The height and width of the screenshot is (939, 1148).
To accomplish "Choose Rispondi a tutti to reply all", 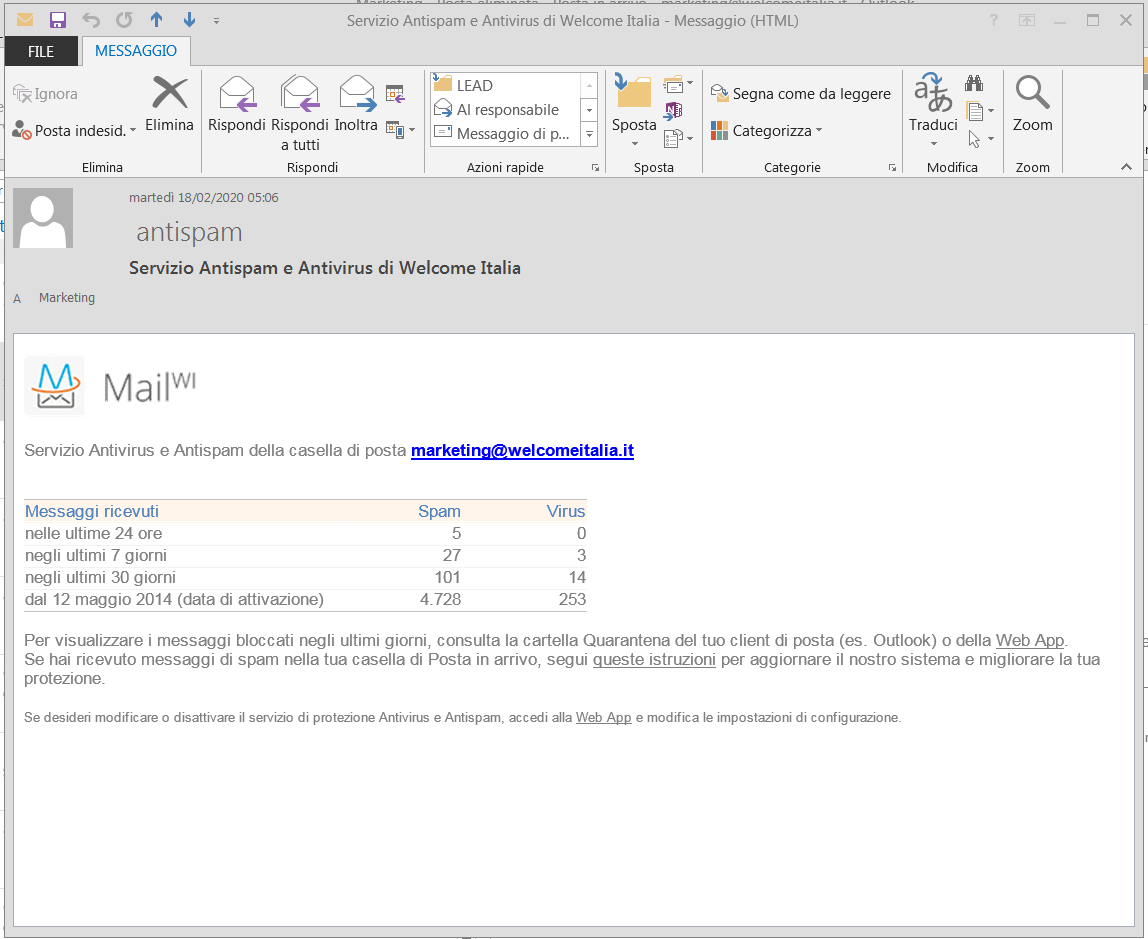I will point(300,113).
